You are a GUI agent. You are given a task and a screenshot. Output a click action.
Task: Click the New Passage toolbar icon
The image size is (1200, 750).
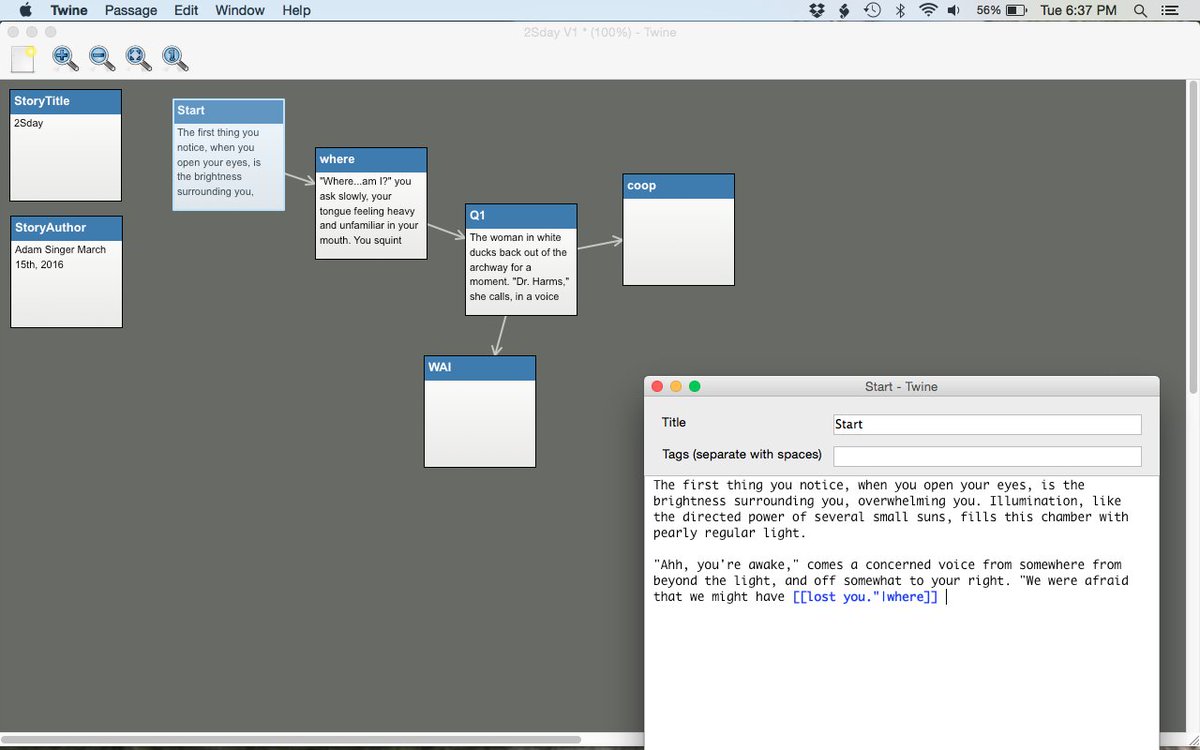(23, 59)
